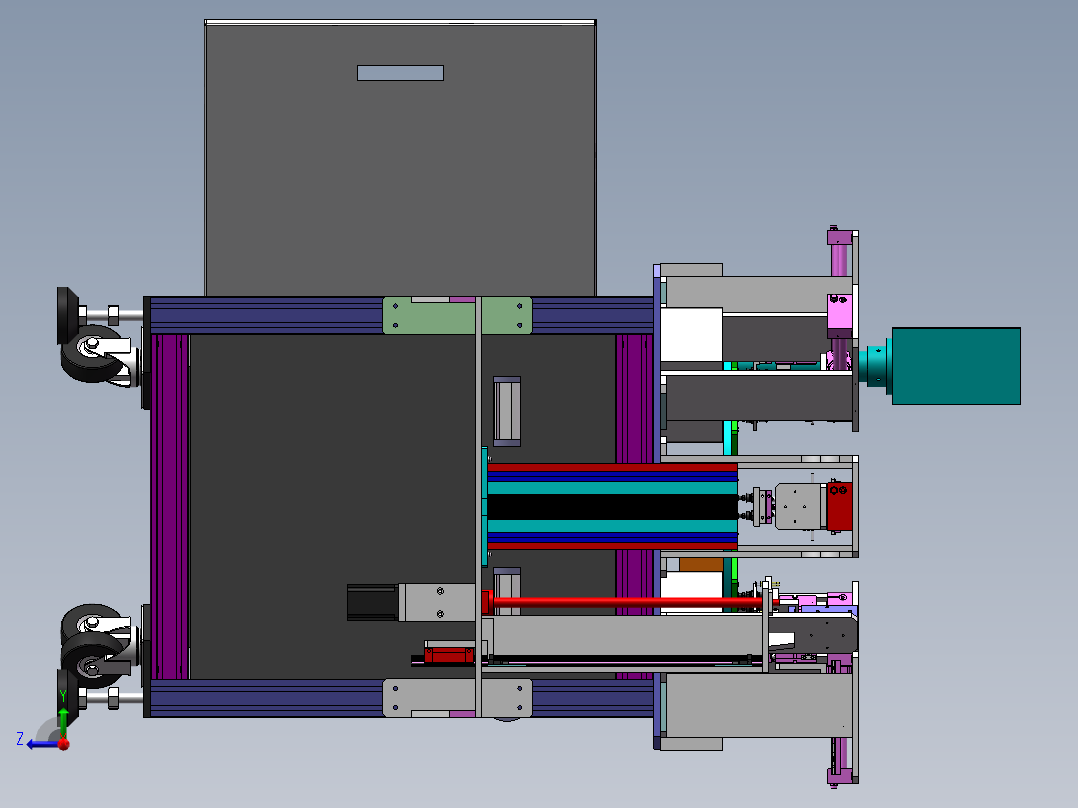1078x808 pixels.
Task: Click the rectangular handle slot in the gray panel
Action: (x=400, y=73)
